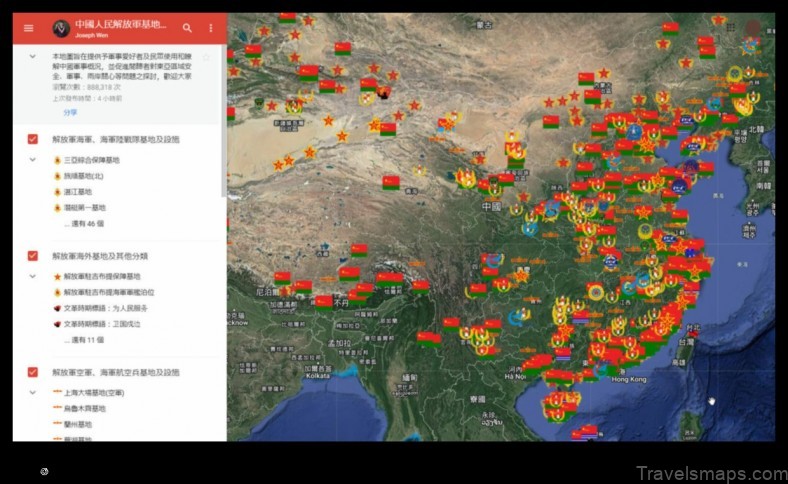Collapse the list beside 三亞綜合保障基地

pos(33,159)
